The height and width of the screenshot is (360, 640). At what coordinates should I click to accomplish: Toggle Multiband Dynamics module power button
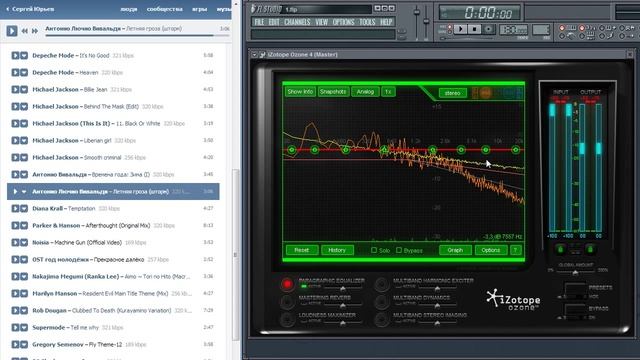pyautogui.click(x=382, y=302)
